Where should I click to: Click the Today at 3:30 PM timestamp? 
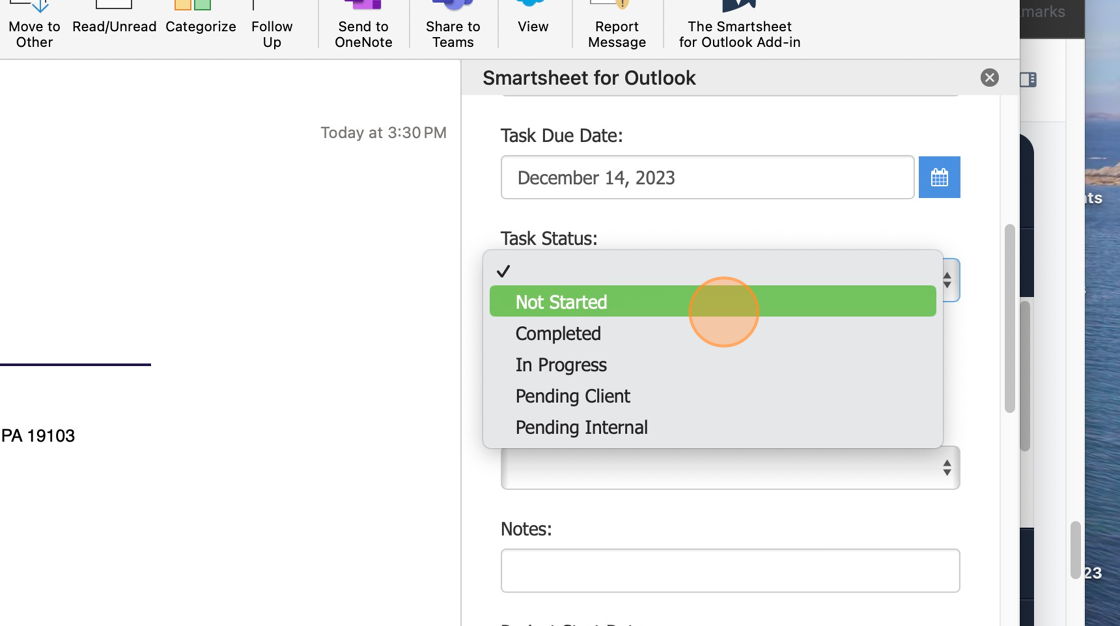(x=384, y=133)
